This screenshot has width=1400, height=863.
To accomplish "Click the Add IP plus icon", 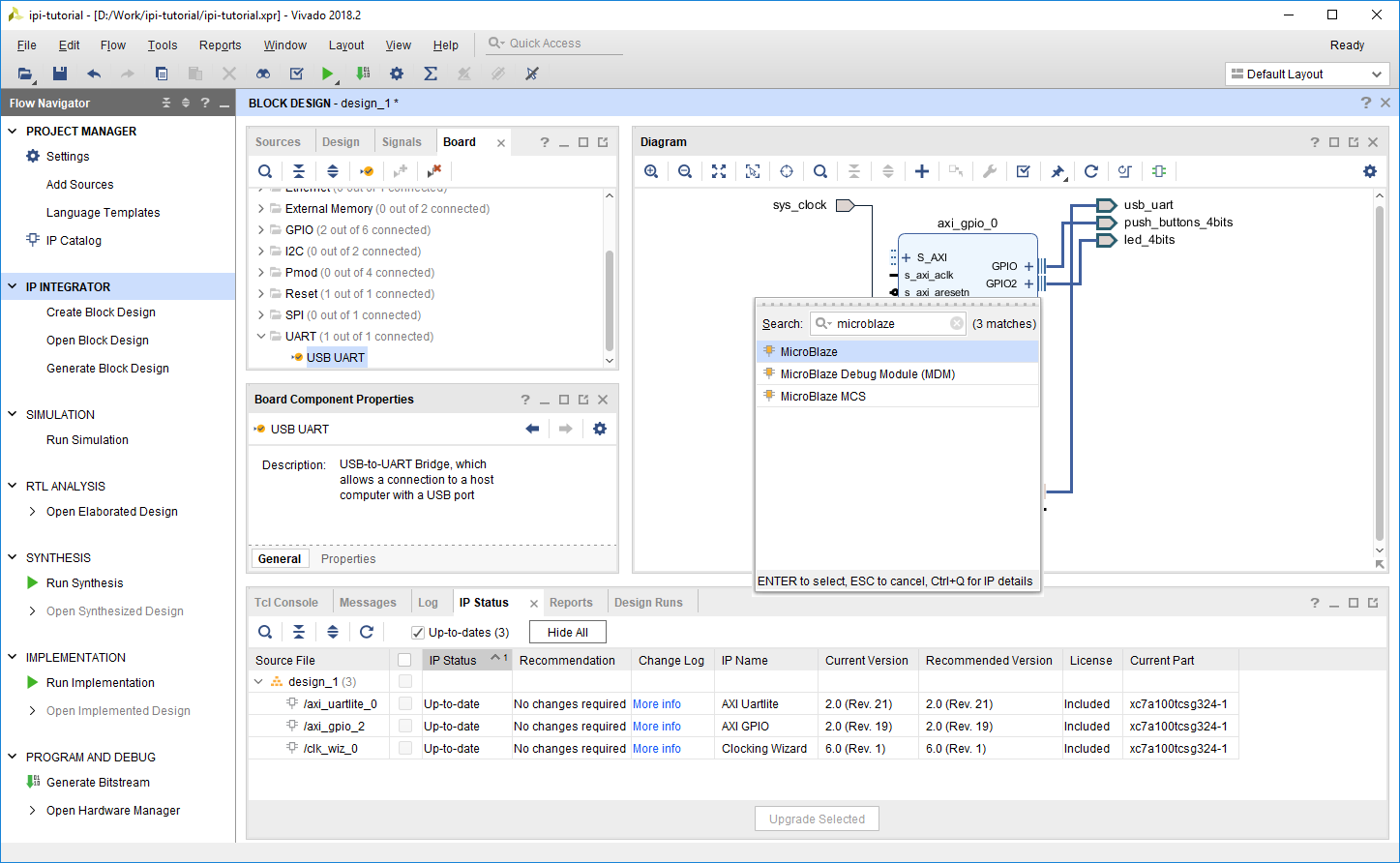I will (922, 171).
